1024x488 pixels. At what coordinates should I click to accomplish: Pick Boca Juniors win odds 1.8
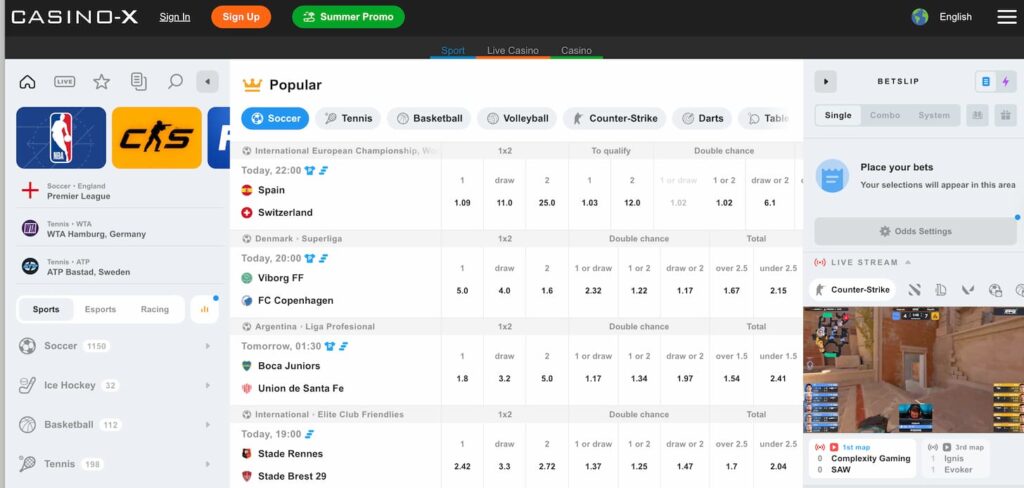pos(462,379)
